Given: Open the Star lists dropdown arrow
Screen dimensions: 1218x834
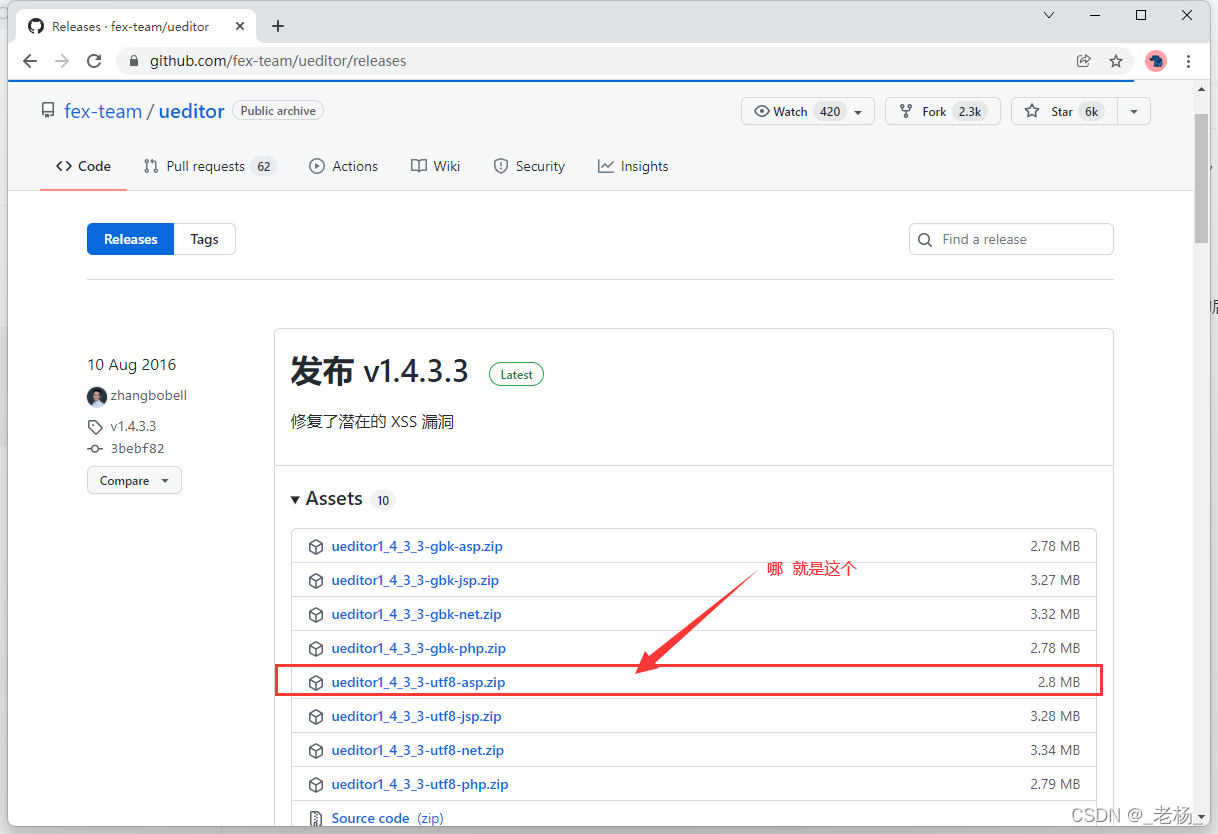Looking at the screenshot, I should 1134,111.
